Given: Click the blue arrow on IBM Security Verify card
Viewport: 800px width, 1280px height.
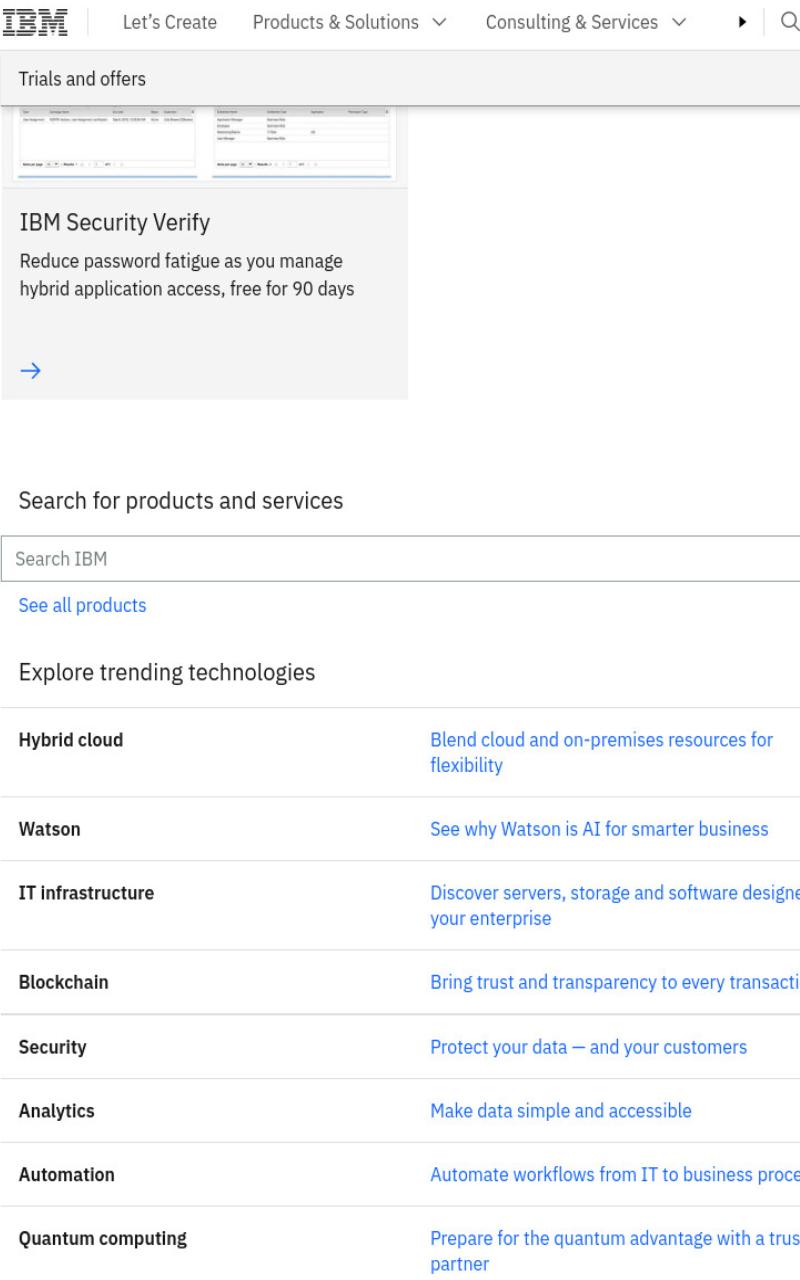Looking at the screenshot, I should 31,370.
